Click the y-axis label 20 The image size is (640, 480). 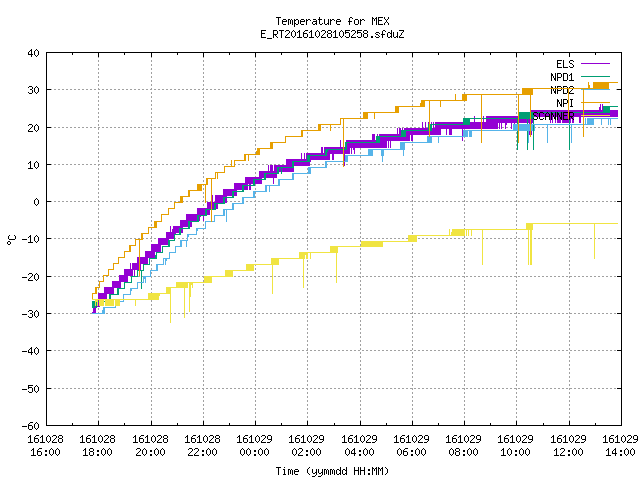[33, 128]
